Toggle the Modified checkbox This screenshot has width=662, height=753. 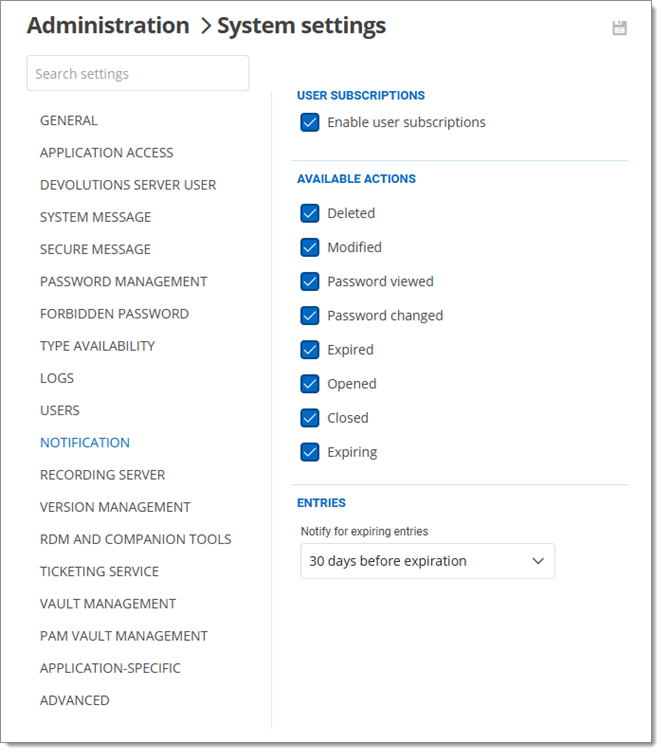(310, 248)
